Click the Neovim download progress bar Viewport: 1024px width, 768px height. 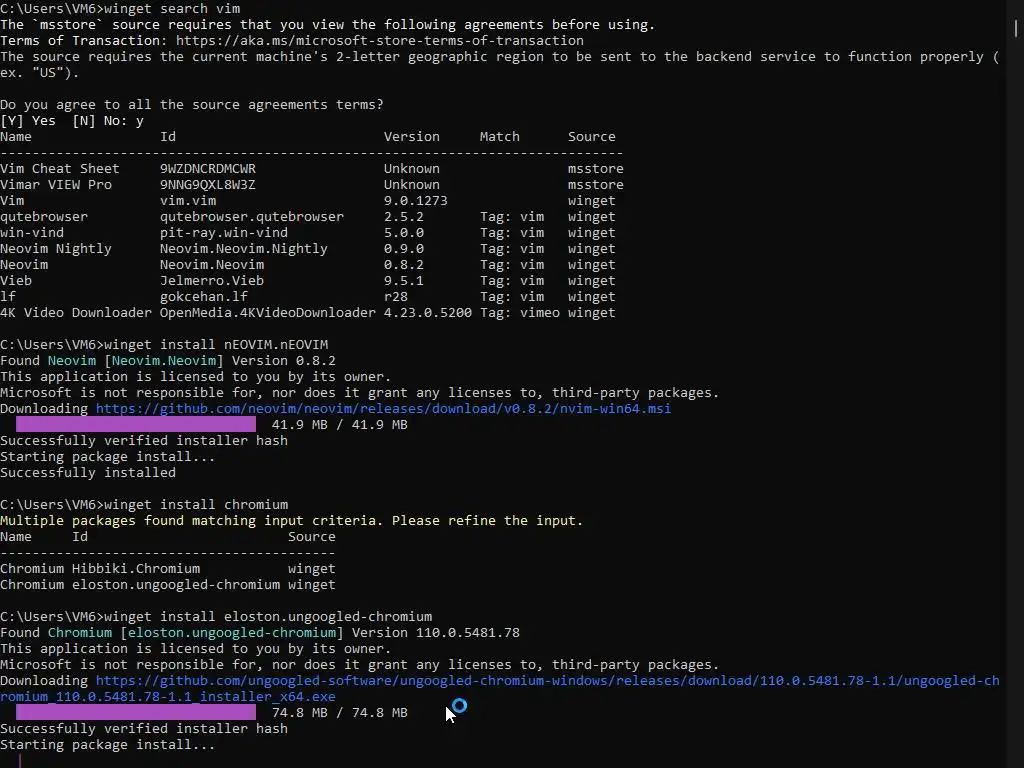click(x=136, y=424)
